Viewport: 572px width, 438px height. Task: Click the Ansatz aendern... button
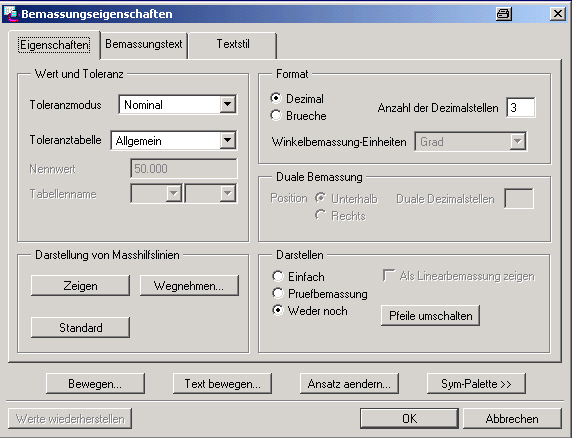pos(349,384)
